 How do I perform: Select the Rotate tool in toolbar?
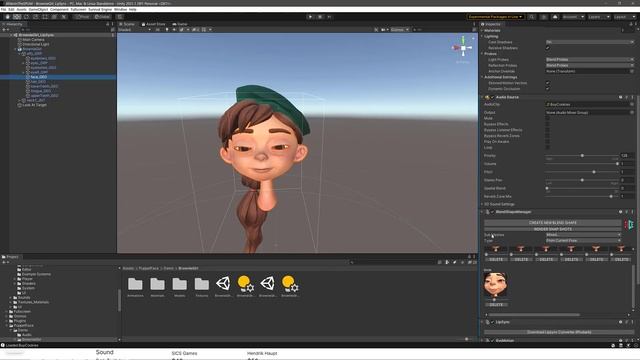(x=26, y=17)
